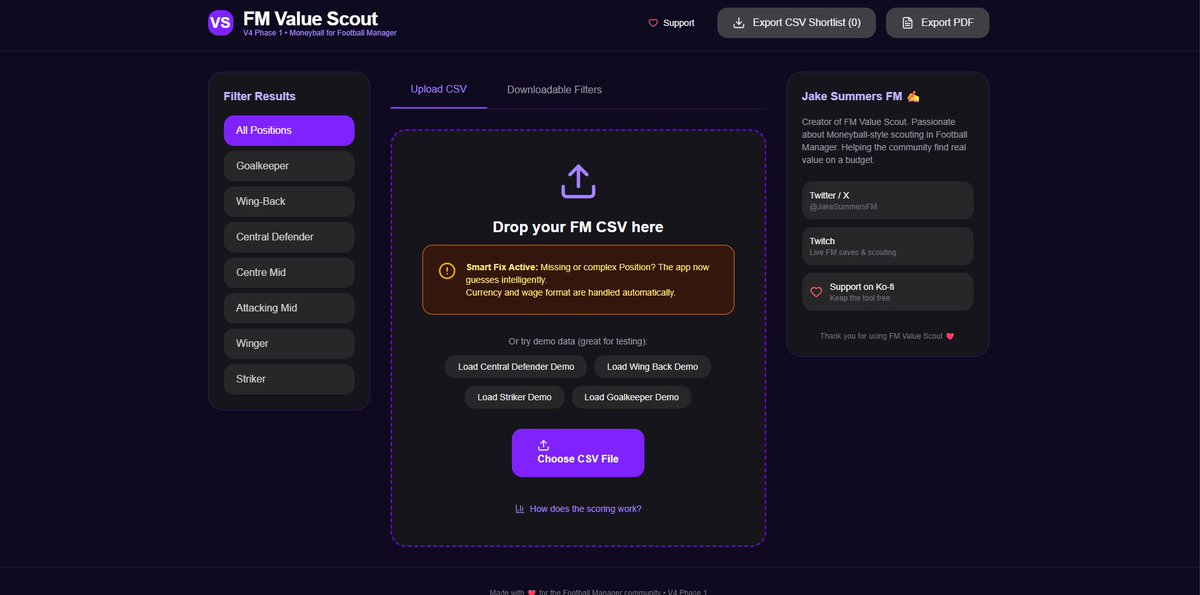The height and width of the screenshot is (595, 1200).
Task: Filter results by Striker
Action: pyautogui.click(x=289, y=379)
